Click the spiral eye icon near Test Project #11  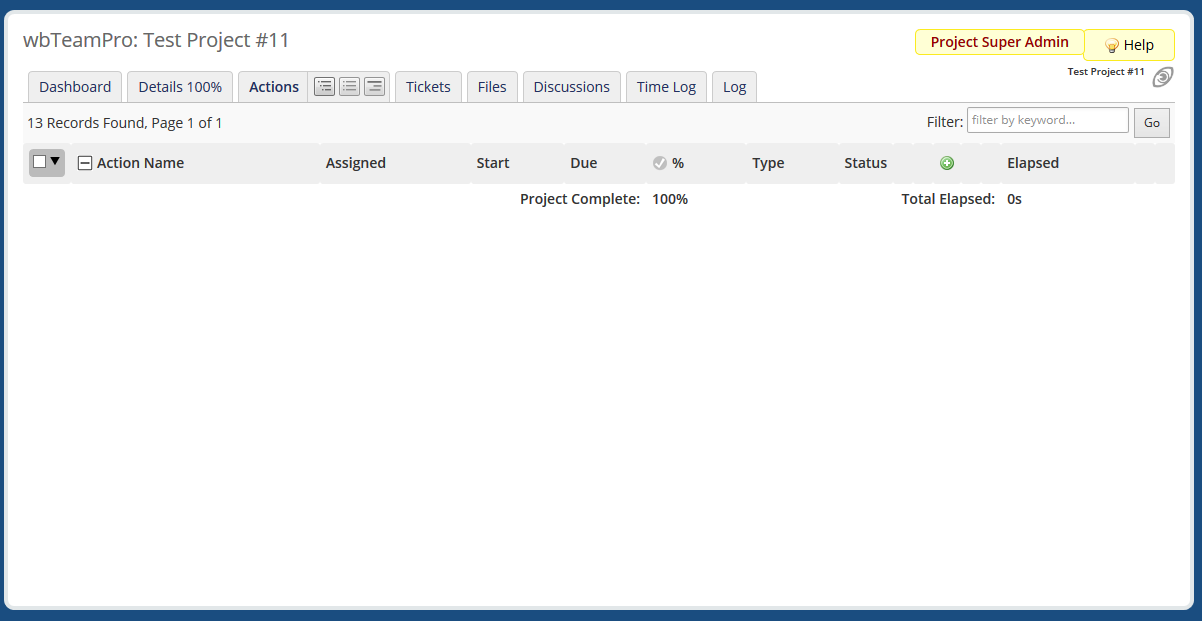tap(1162, 77)
